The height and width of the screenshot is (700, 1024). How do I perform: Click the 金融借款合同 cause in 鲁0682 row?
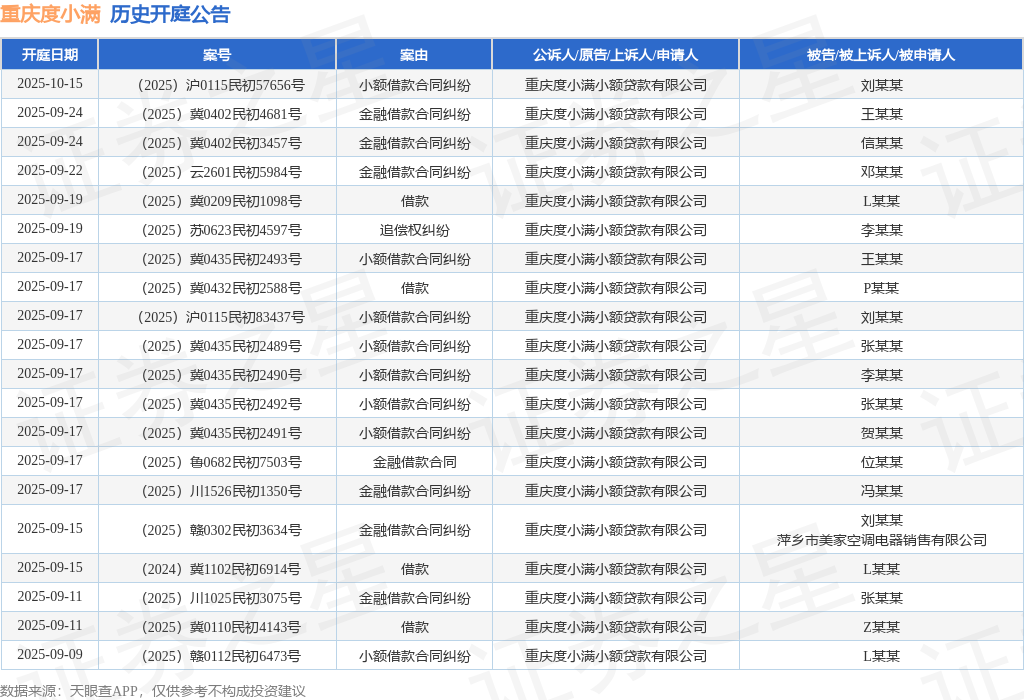415,462
